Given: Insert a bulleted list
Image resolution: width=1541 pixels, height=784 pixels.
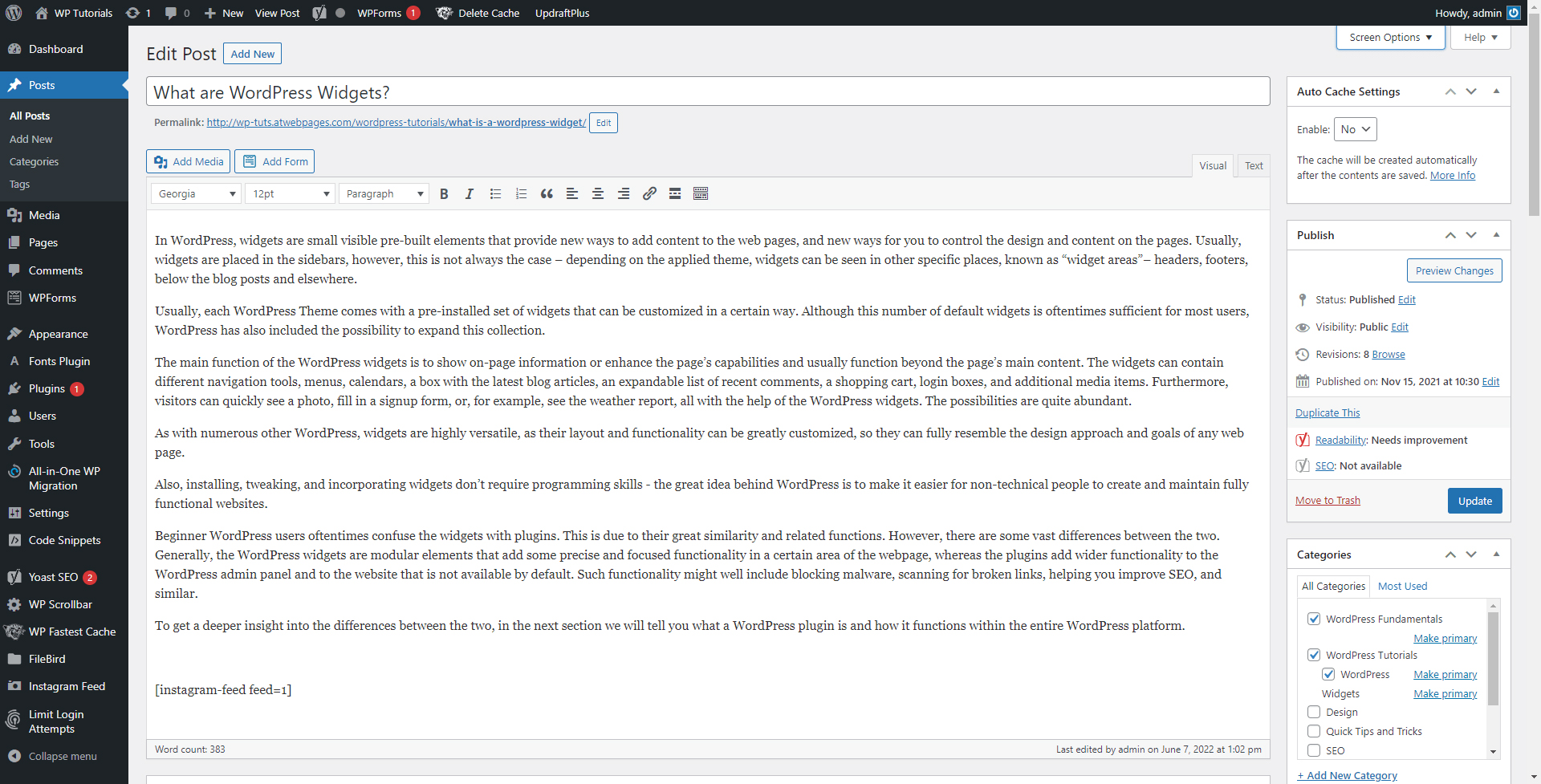Looking at the screenshot, I should [x=495, y=193].
